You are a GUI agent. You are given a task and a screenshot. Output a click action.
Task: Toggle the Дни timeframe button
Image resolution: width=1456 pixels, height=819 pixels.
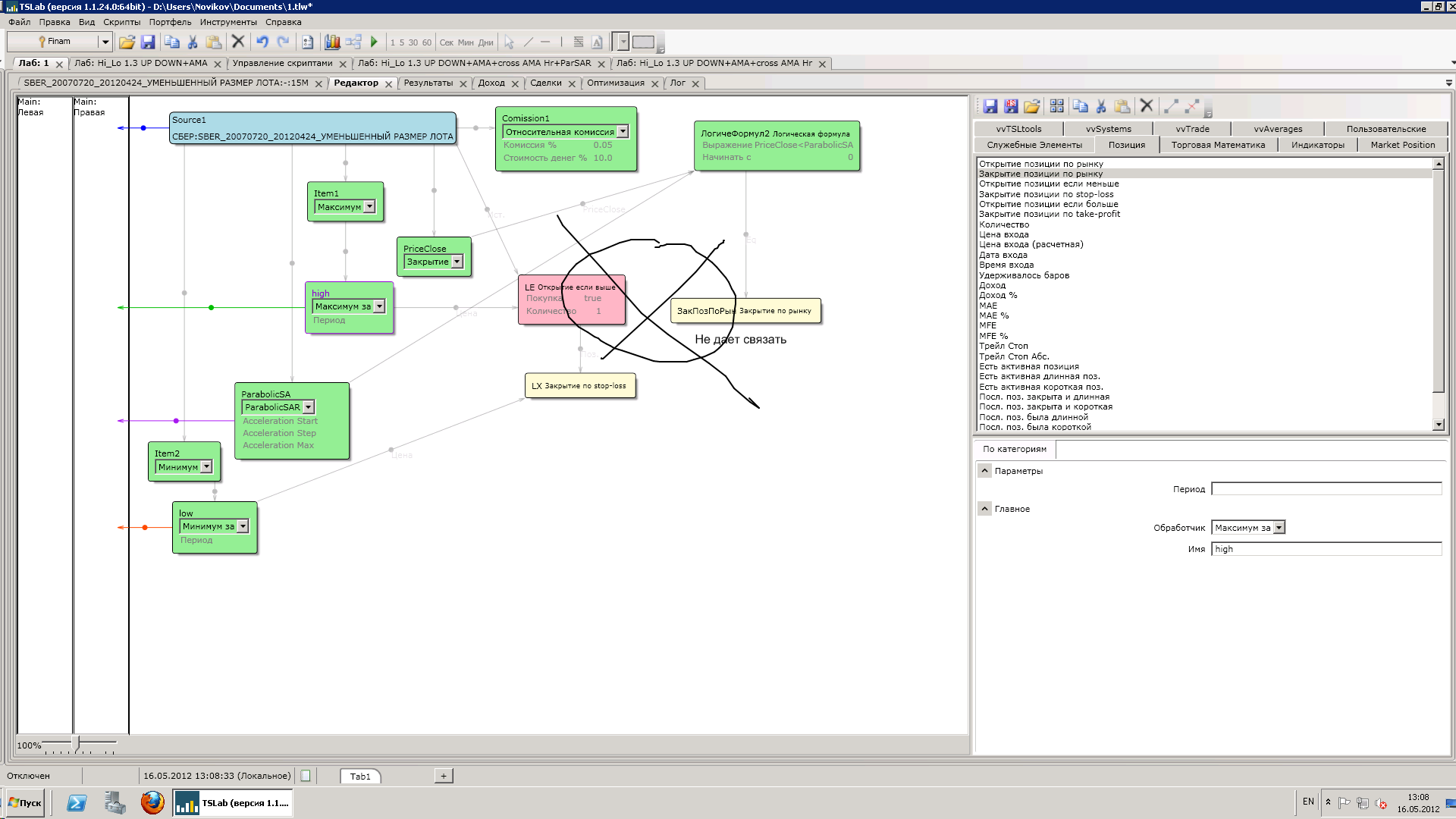click(485, 42)
